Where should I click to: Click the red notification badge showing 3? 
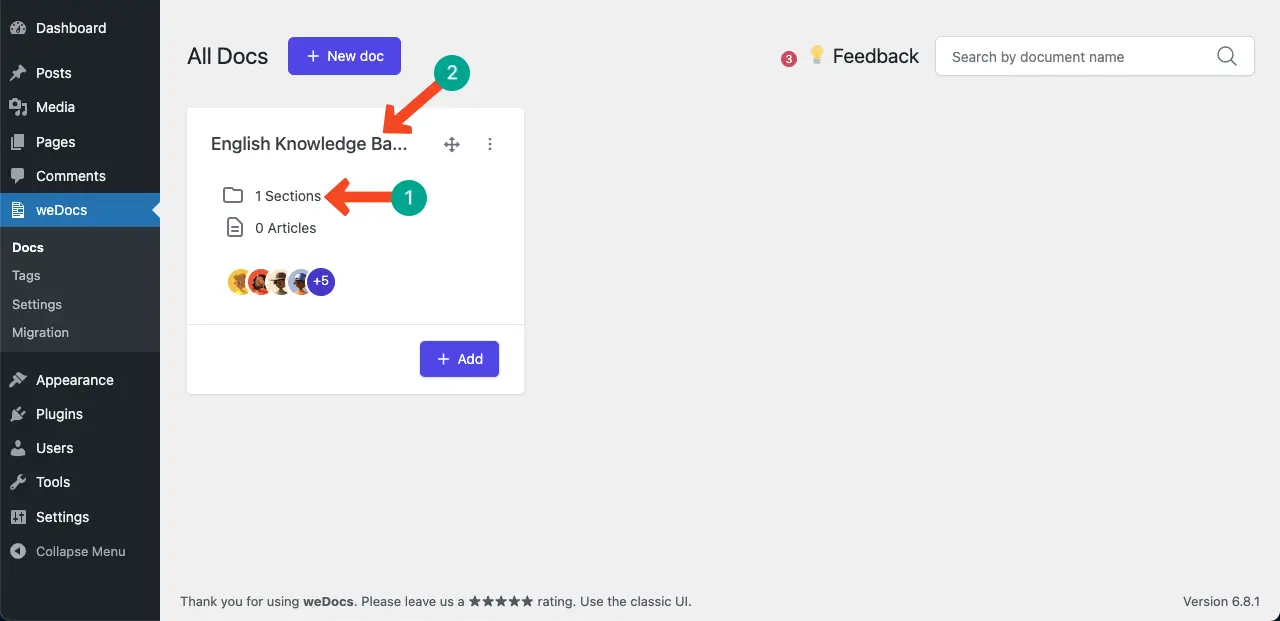point(789,59)
